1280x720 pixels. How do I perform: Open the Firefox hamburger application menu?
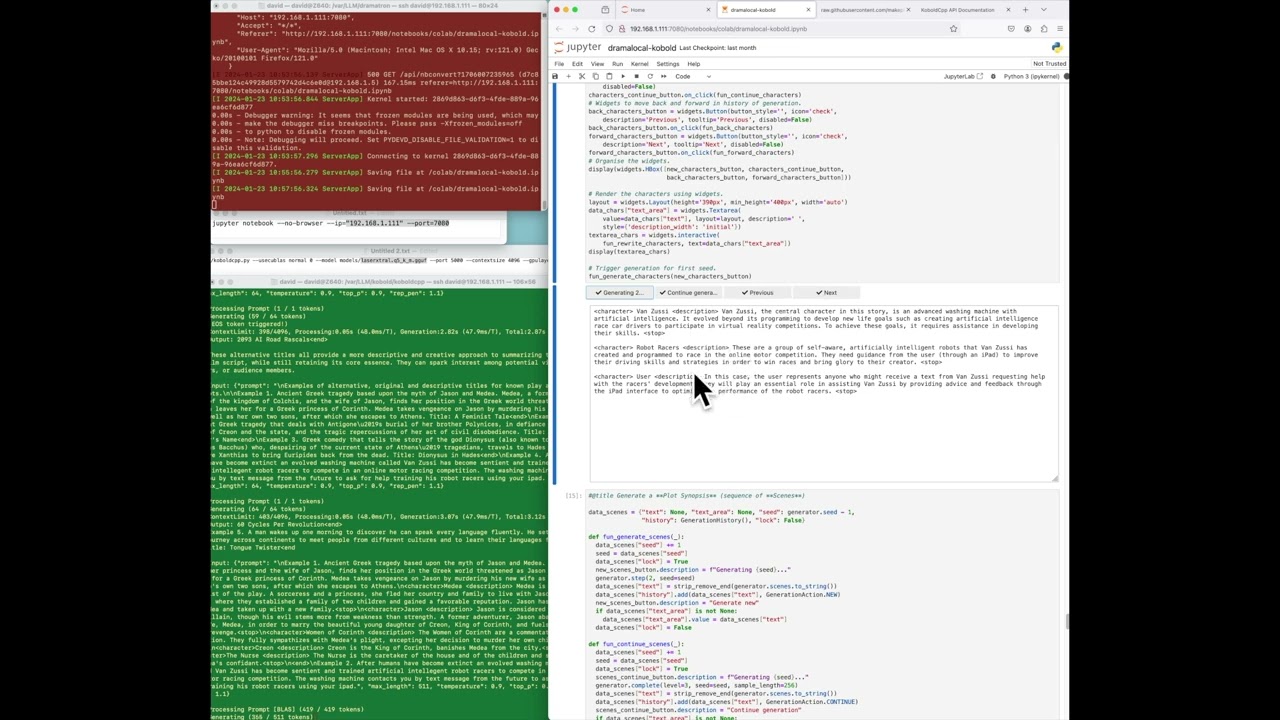[1059, 29]
